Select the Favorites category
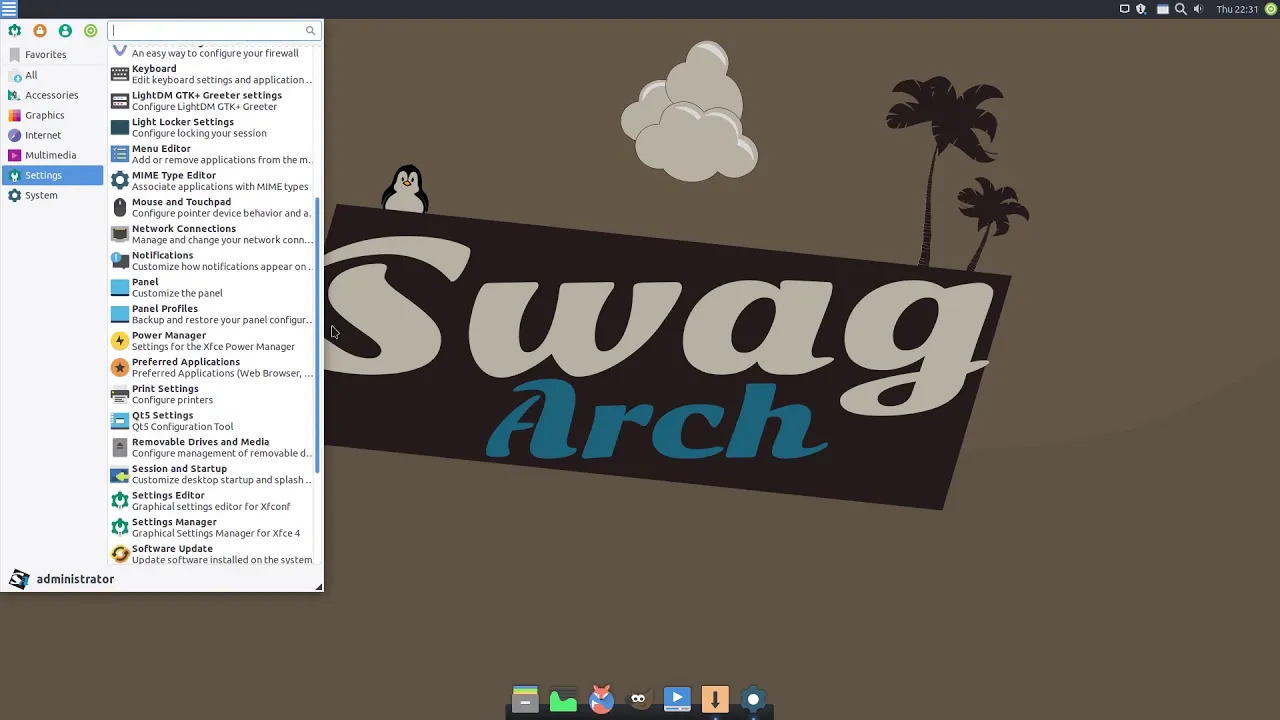This screenshot has width=1280, height=720. click(53, 55)
